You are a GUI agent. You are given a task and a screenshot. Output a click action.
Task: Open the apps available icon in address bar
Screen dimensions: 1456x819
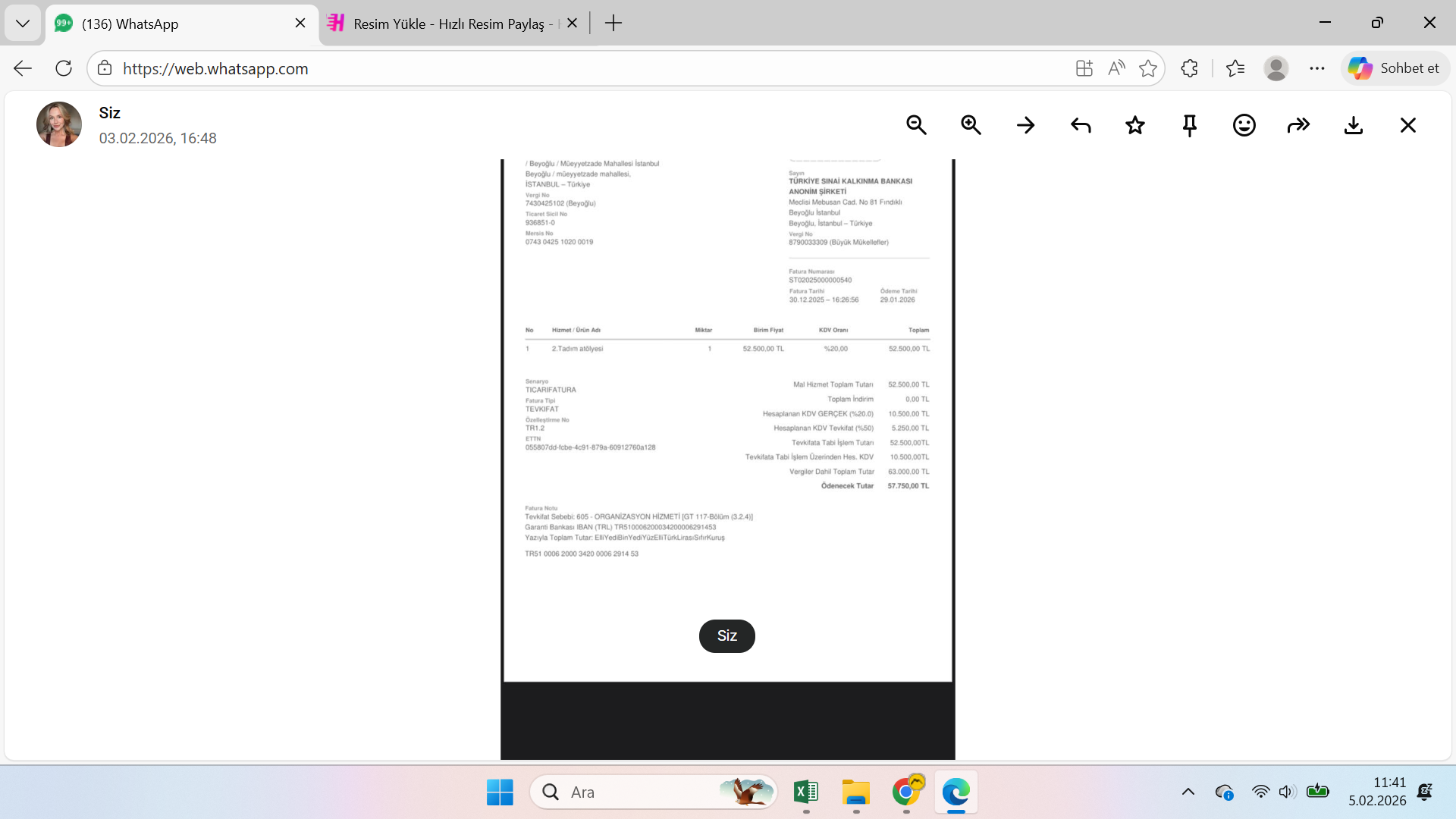coord(1084,68)
